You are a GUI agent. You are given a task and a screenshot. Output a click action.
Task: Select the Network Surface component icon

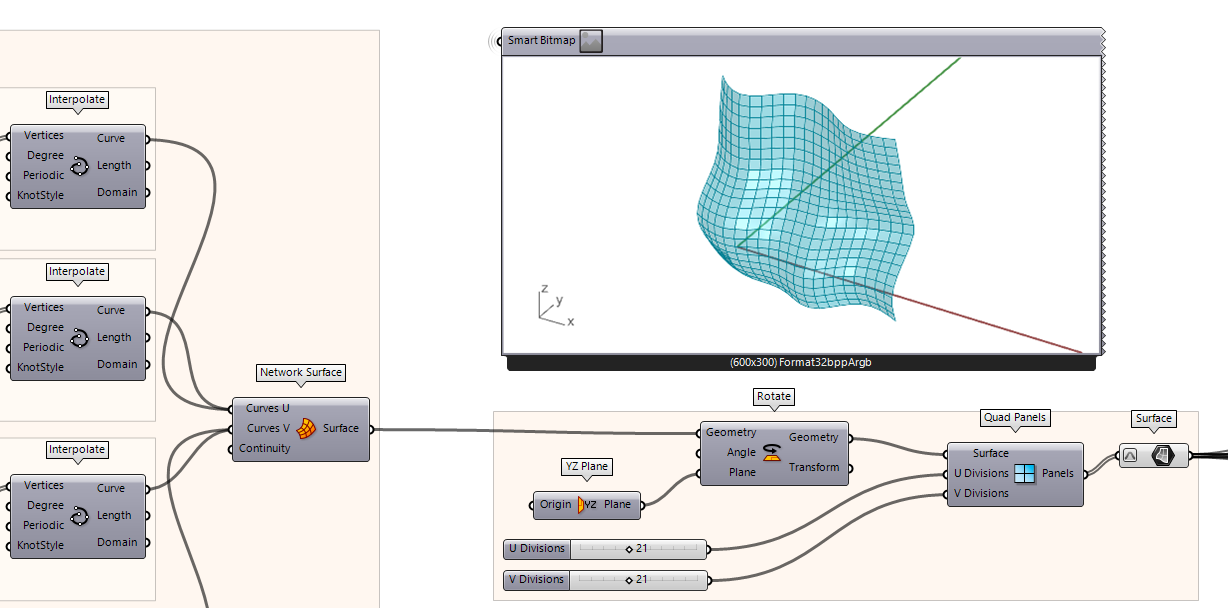pos(307,429)
